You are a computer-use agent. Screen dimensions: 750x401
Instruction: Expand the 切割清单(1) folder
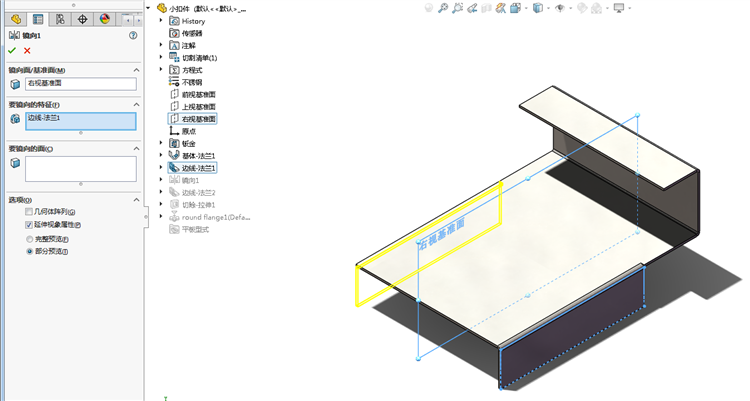coord(161,57)
